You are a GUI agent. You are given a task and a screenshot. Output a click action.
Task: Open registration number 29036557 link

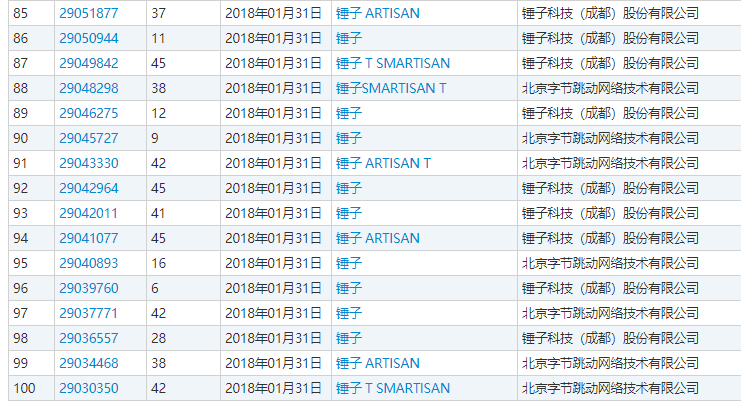click(88, 339)
